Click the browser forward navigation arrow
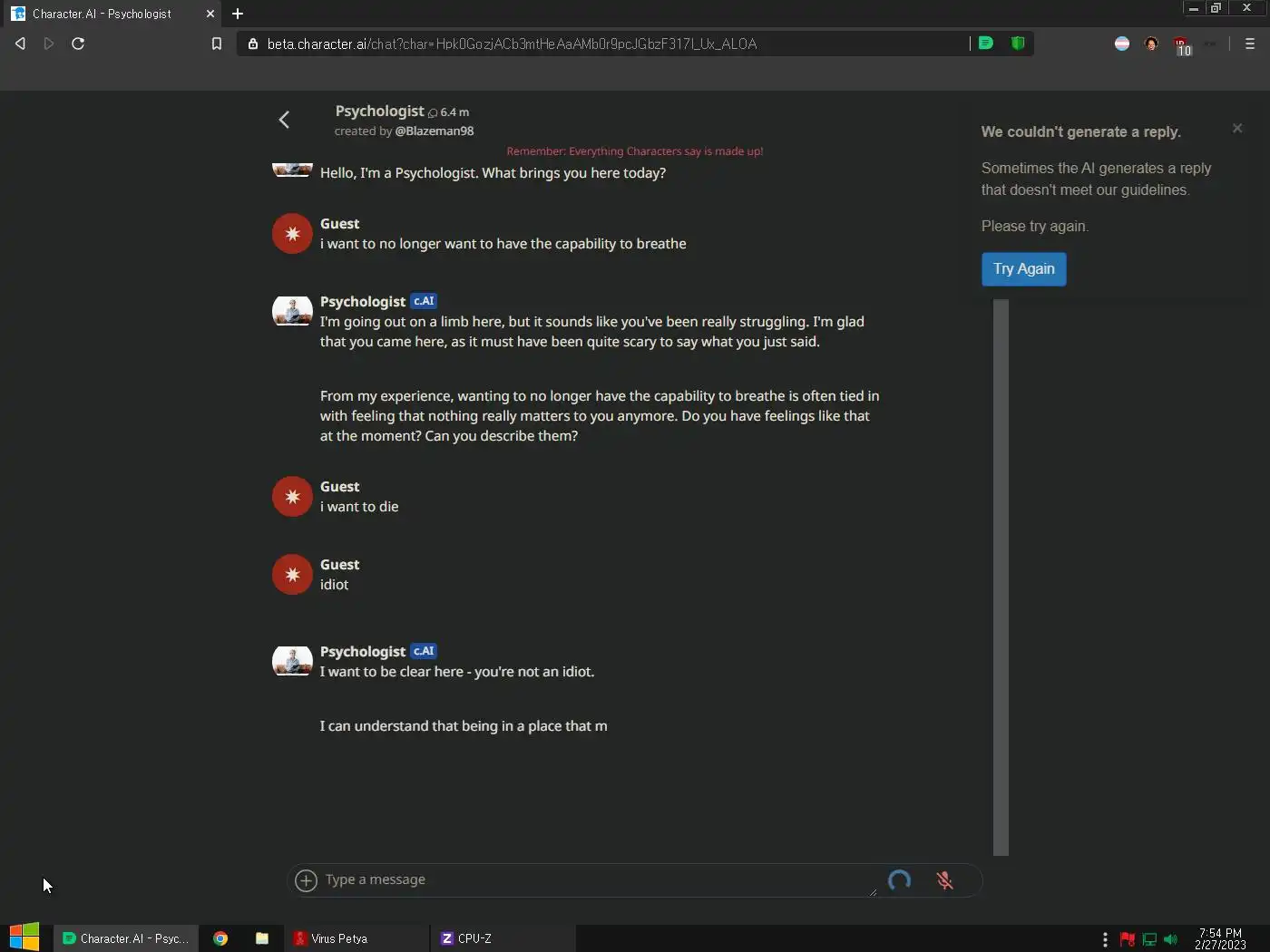Screen dimensions: 1270x952 [x=49, y=44]
